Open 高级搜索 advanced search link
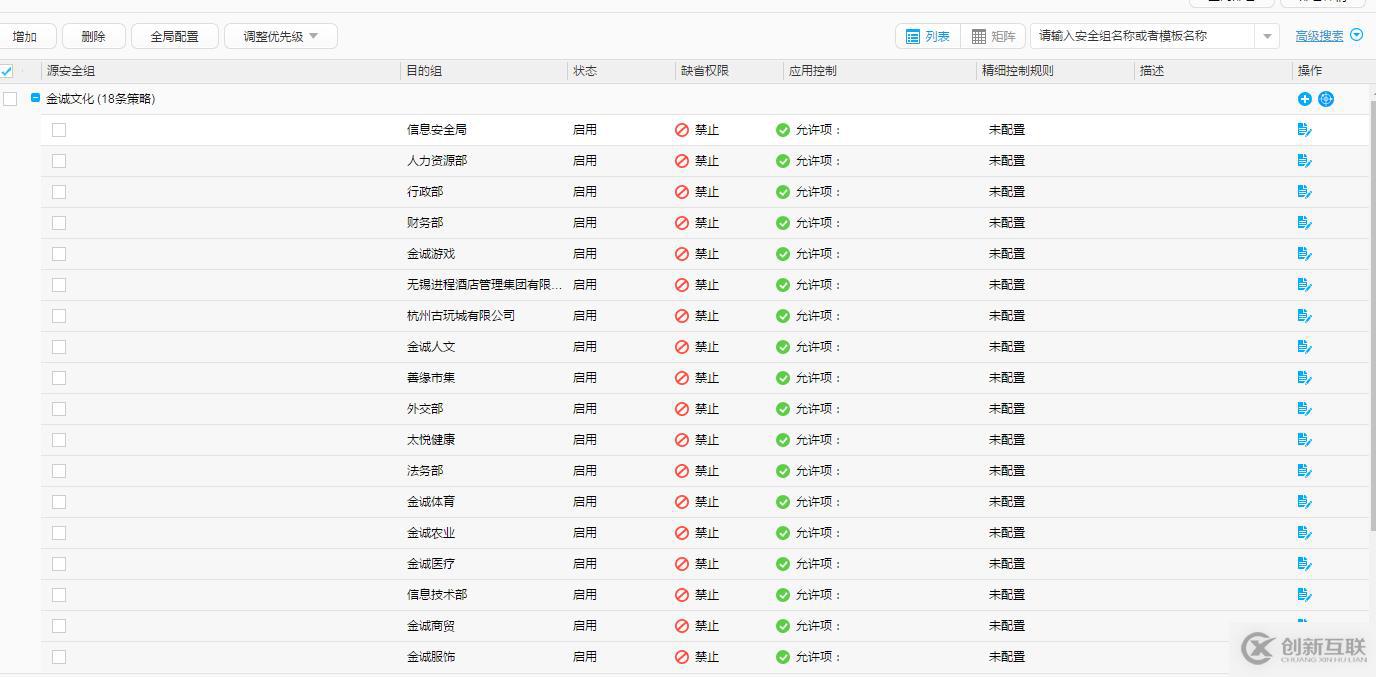 (x=1317, y=35)
